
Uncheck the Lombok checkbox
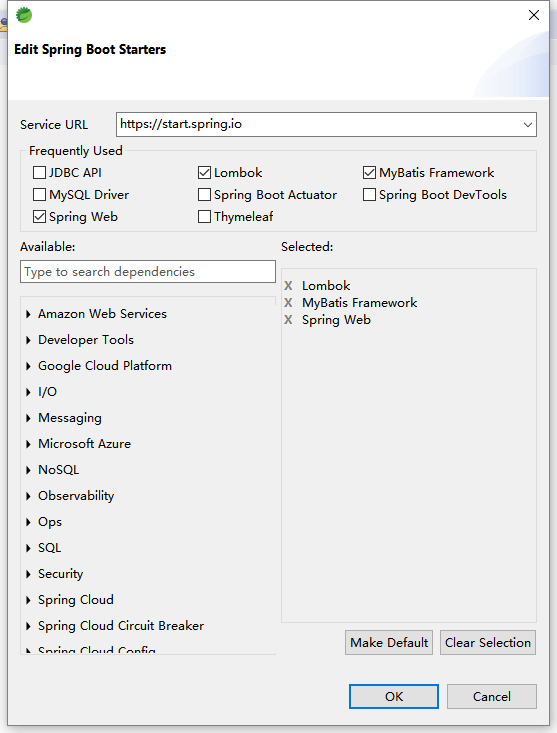click(x=204, y=172)
